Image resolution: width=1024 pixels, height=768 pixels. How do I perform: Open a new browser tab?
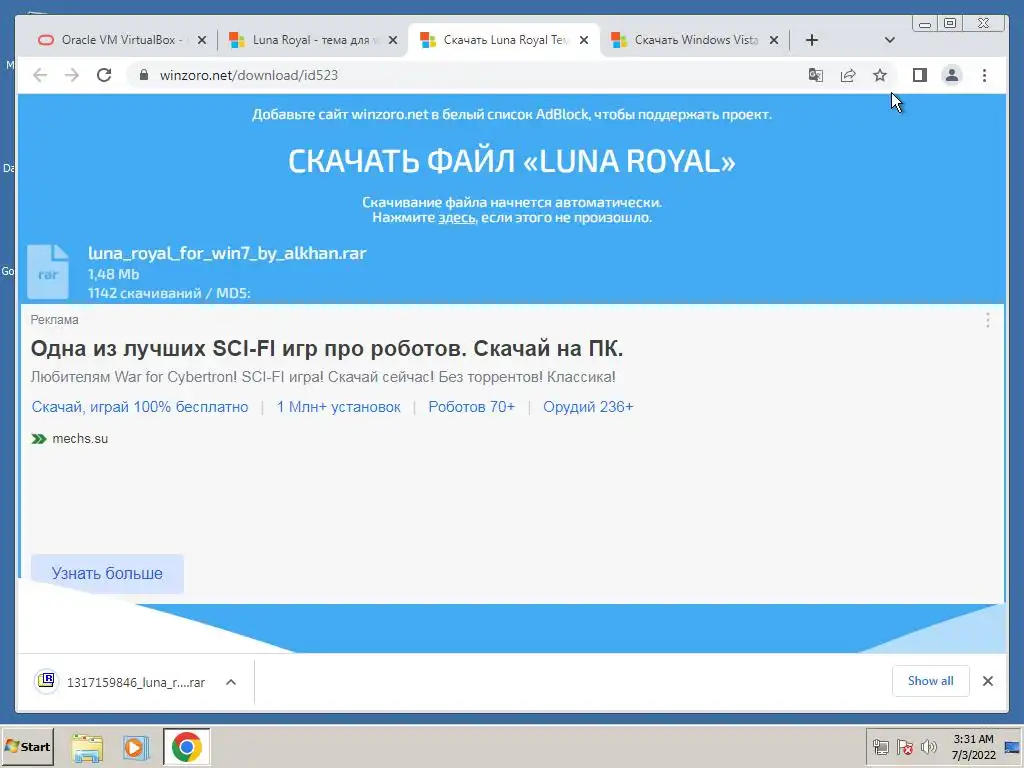[812, 40]
